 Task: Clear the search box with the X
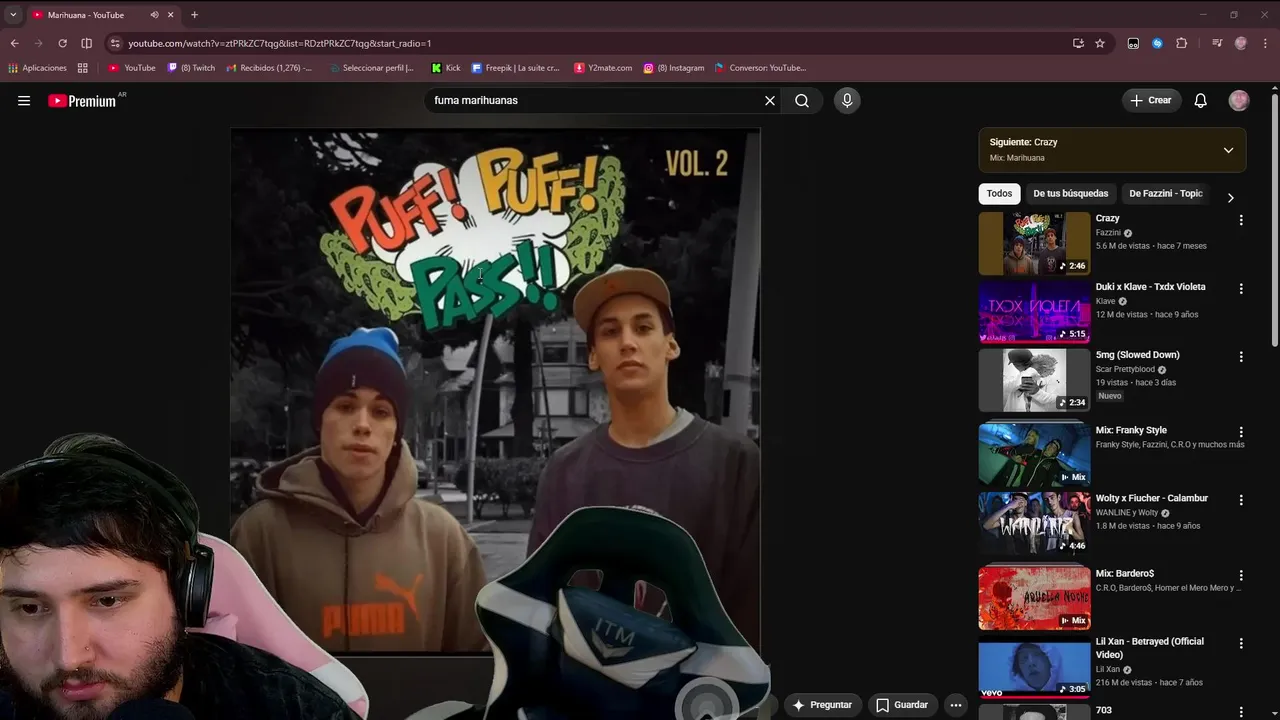click(x=770, y=100)
